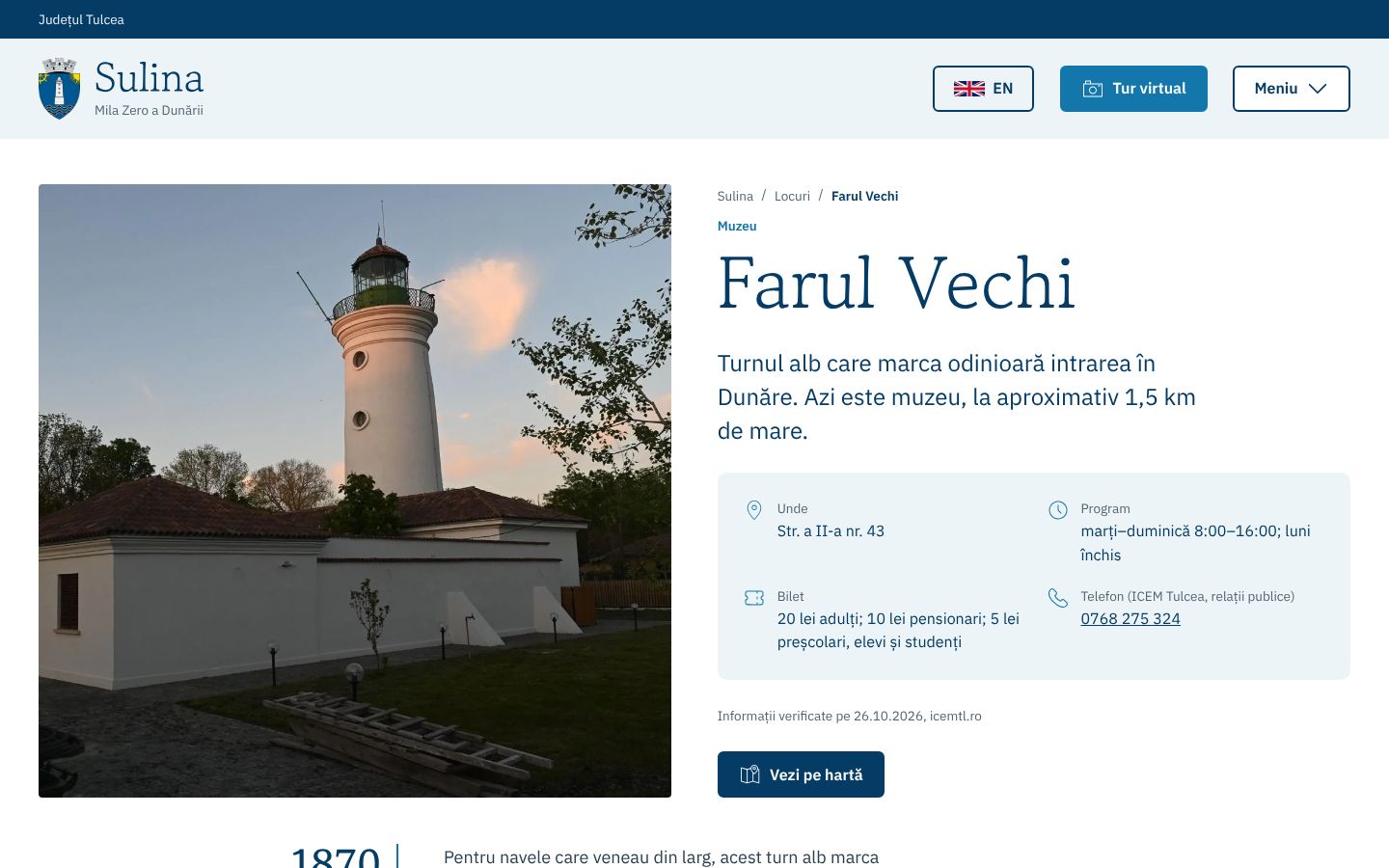1389x868 pixels.
Task: Click the Mila Zero a Dunării tagline
Action: [x=149, y=110]
